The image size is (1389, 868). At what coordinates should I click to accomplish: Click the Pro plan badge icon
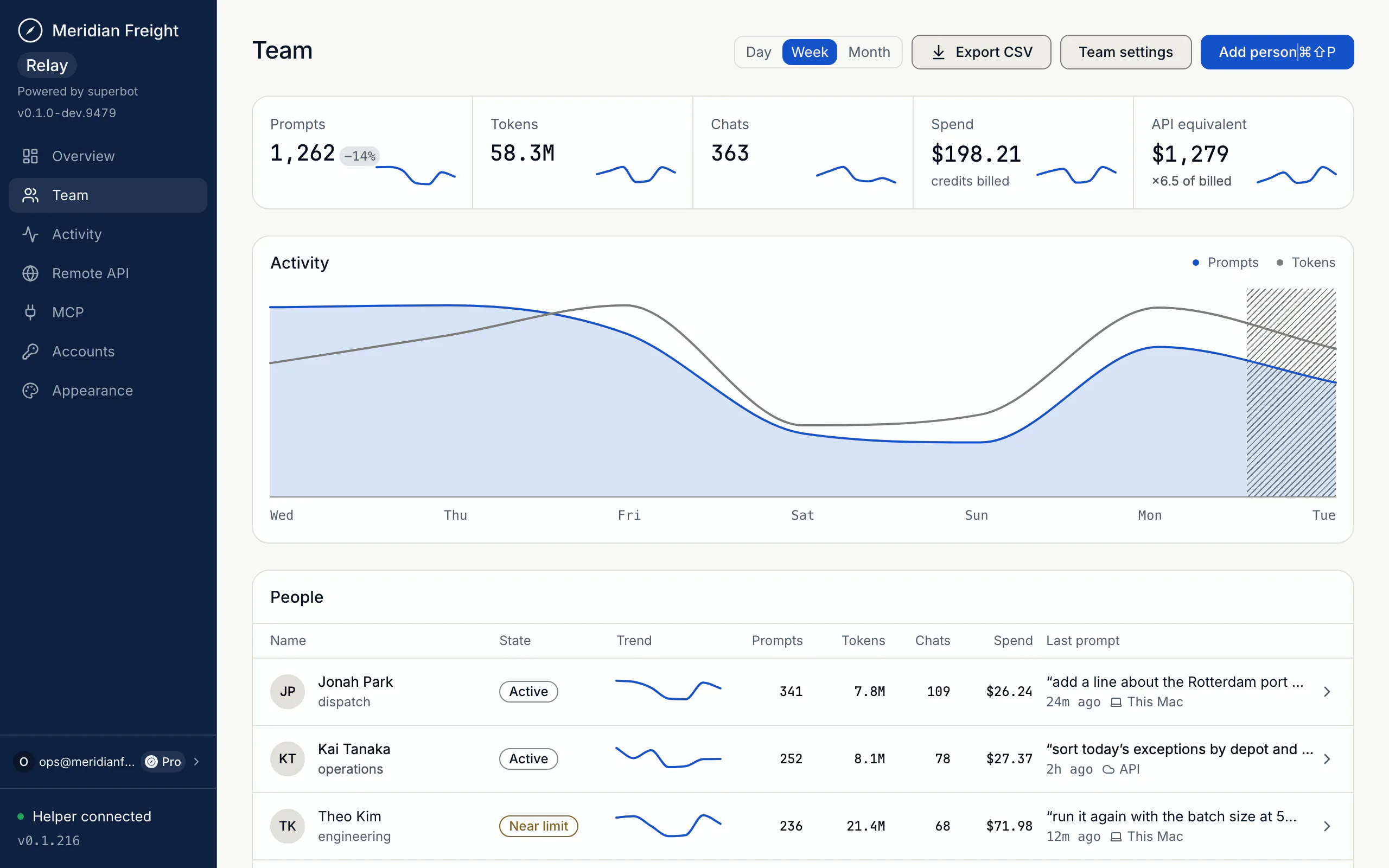151,762
